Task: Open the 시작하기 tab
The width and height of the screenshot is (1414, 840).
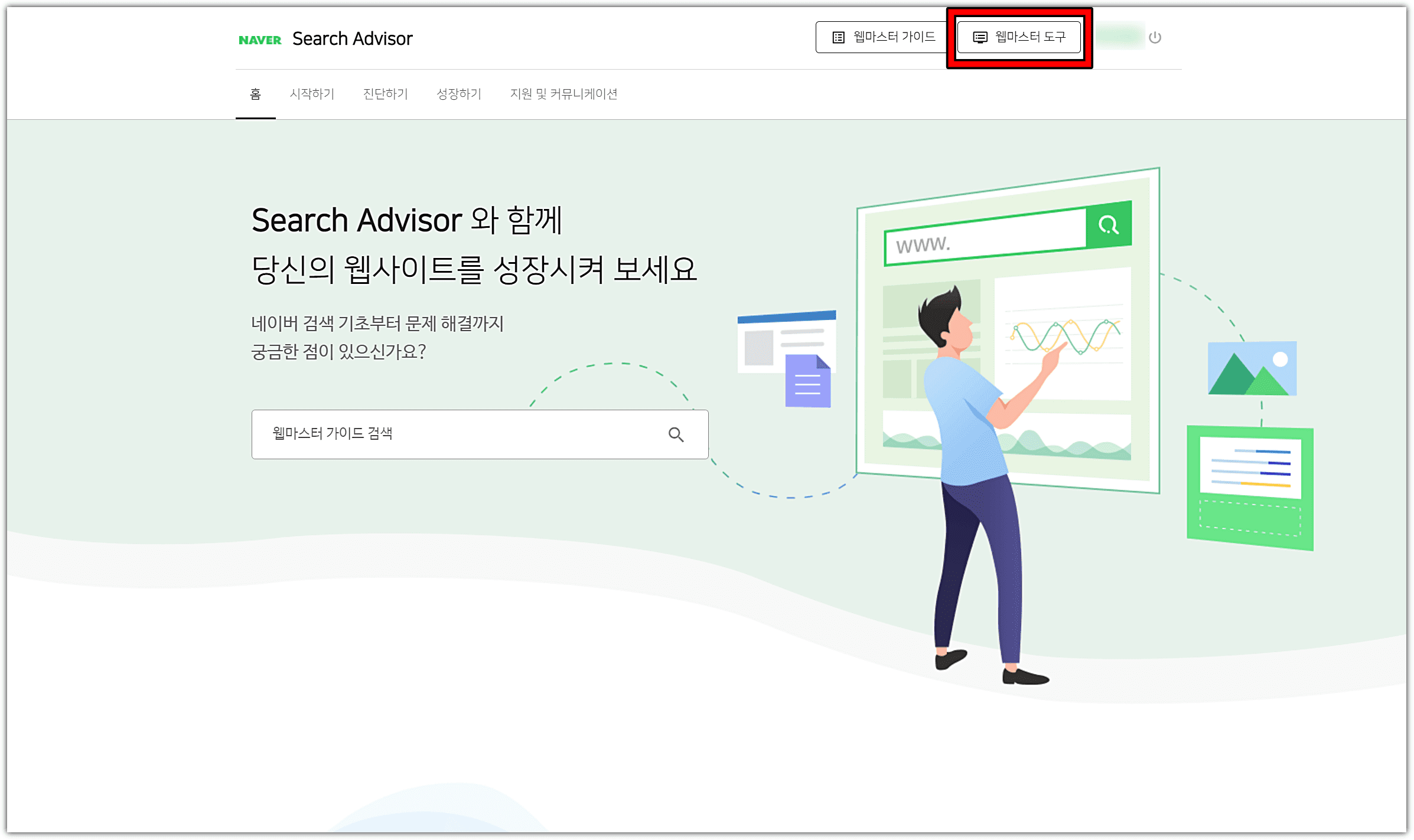Action: (x=313, y=94)
